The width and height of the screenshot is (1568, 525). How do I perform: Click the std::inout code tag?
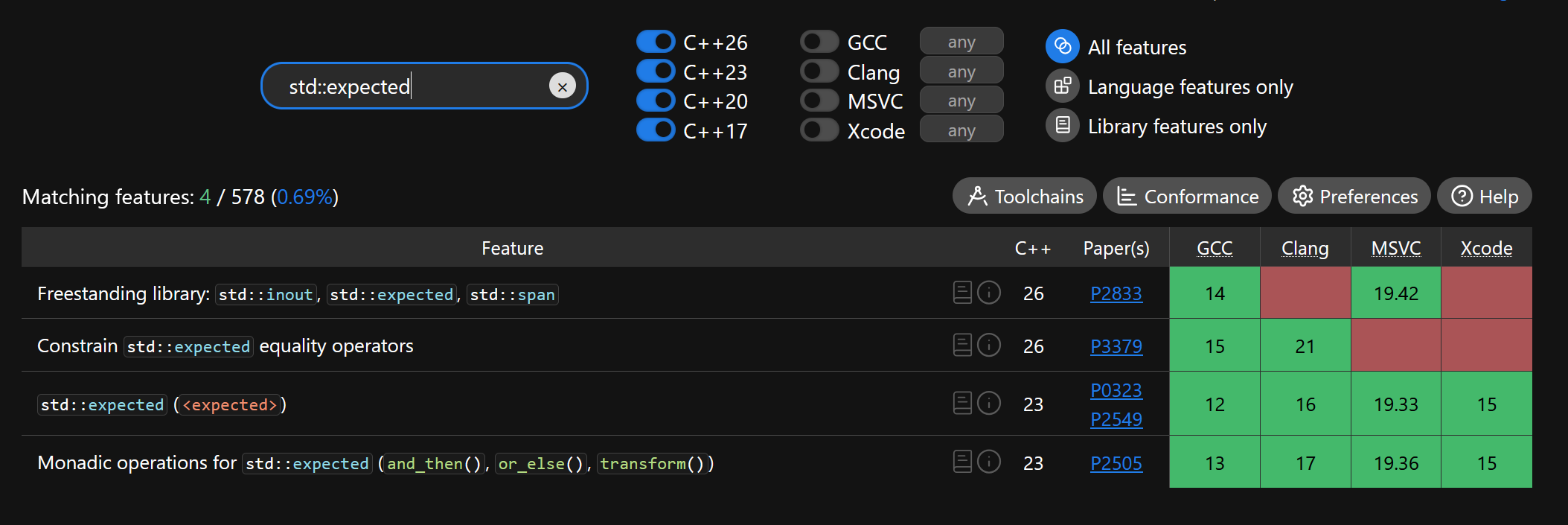click(266, 294)
